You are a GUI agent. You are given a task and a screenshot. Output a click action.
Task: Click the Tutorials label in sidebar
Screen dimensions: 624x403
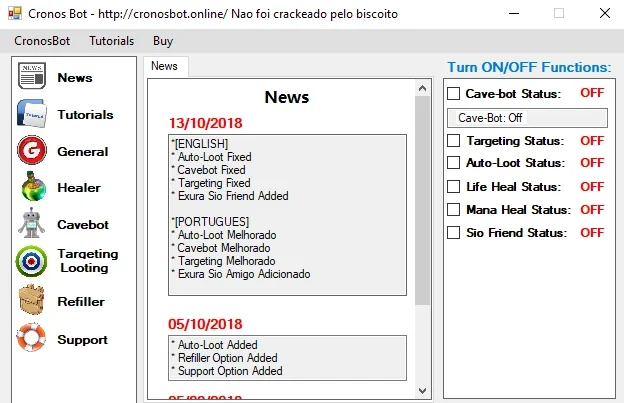point(85,115)
